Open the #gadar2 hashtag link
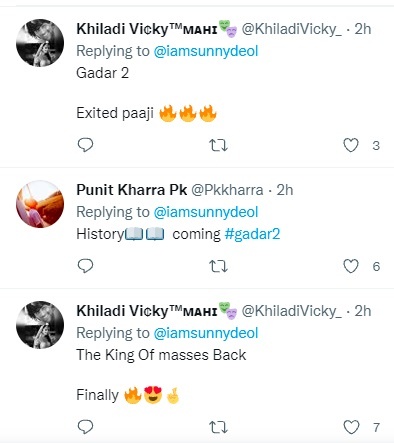 click(252, 234)
